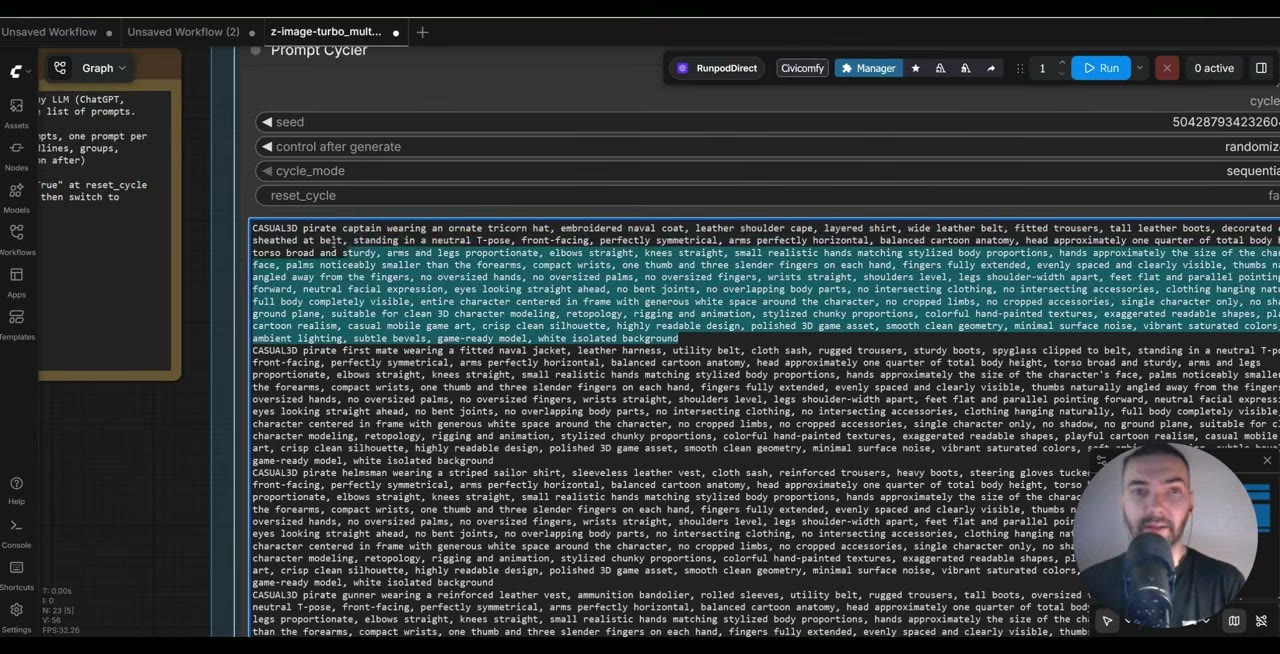Image resolution: width=1280 pixels, height=654 pixels.
Task: Decrement seed with left arrow
Action: 266,122
